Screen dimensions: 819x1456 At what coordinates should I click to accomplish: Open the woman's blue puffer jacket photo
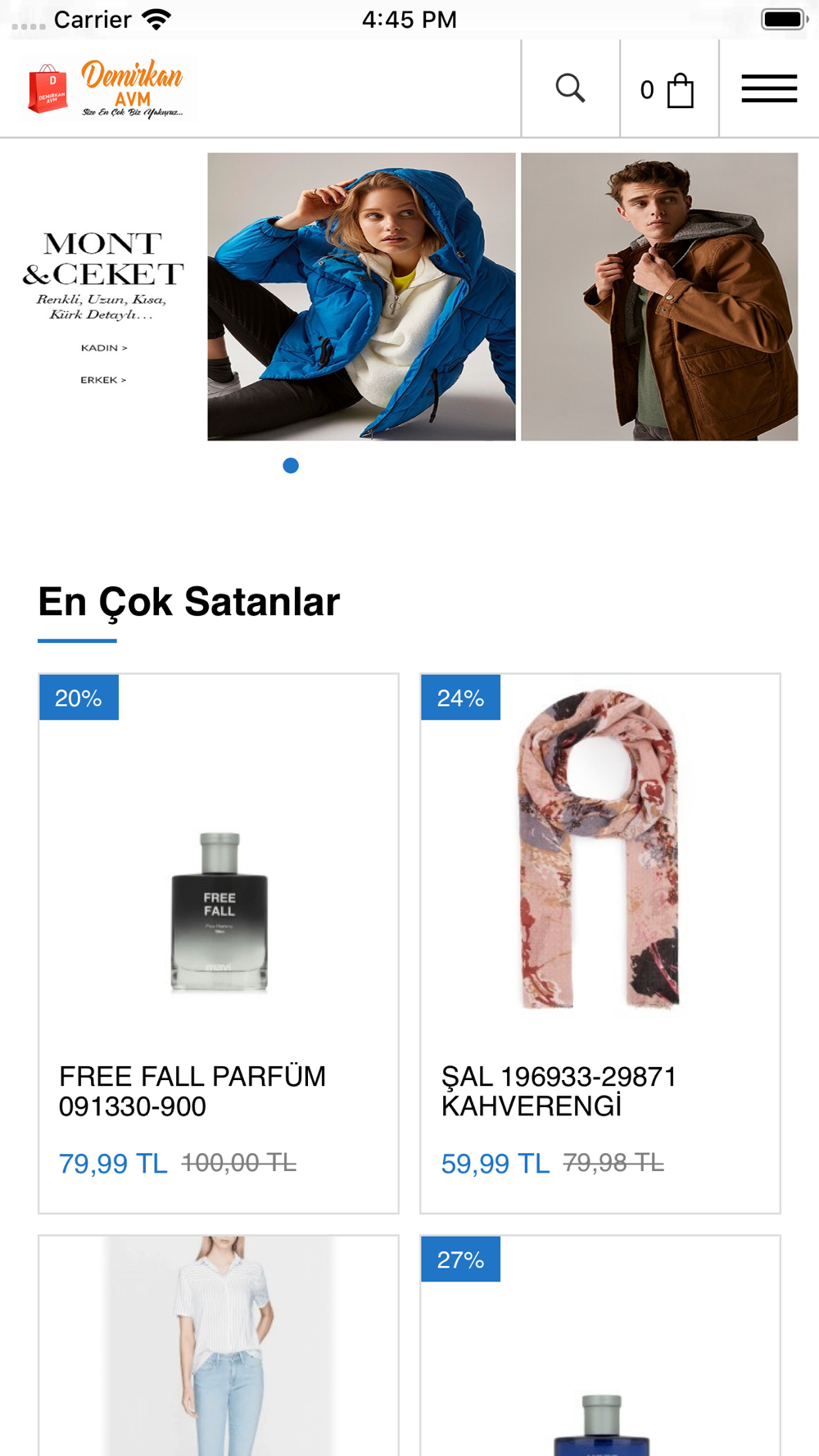[x=361, y=296]
